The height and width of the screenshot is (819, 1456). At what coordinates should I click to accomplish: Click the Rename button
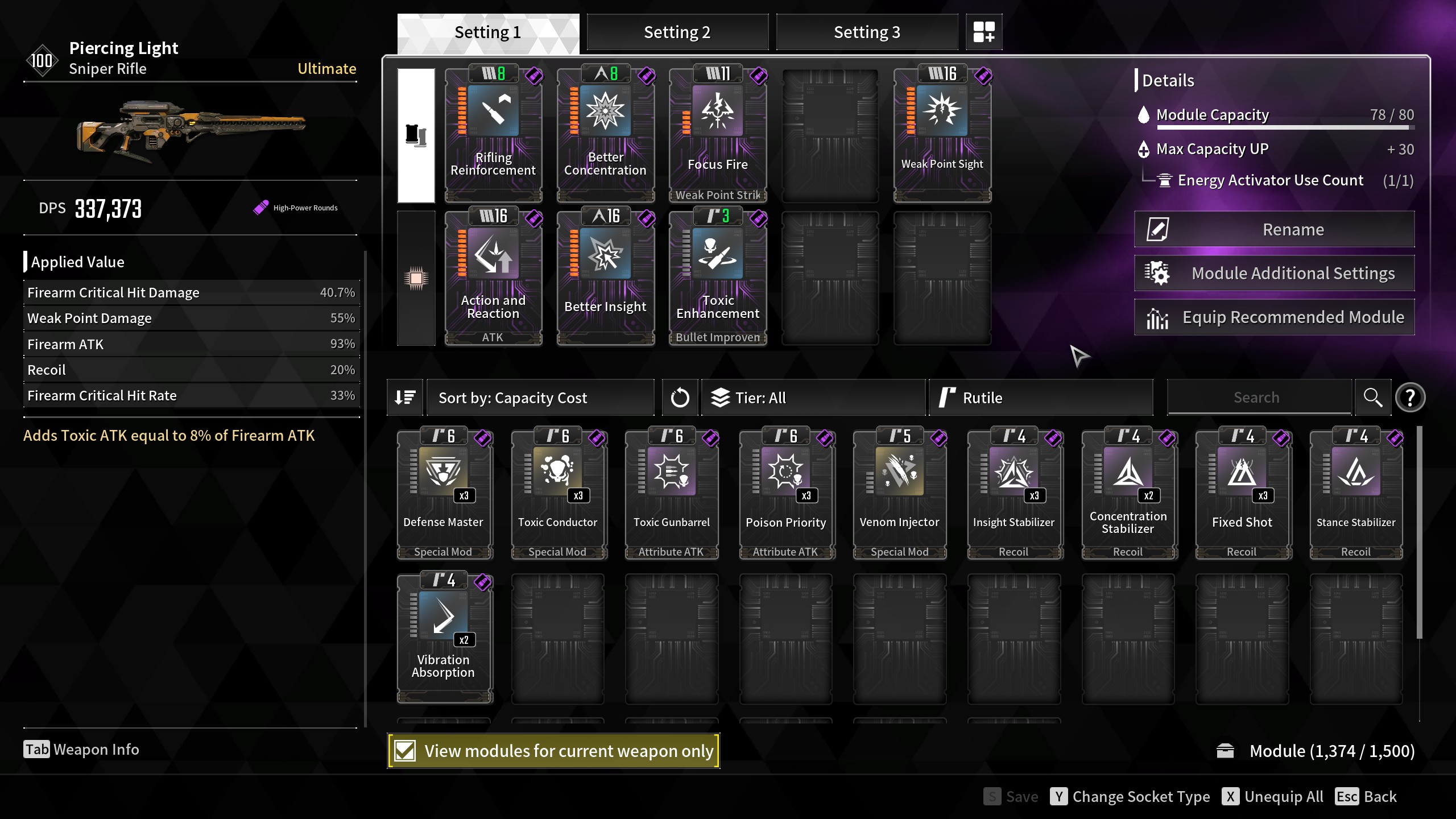(x=1275, y=229)
